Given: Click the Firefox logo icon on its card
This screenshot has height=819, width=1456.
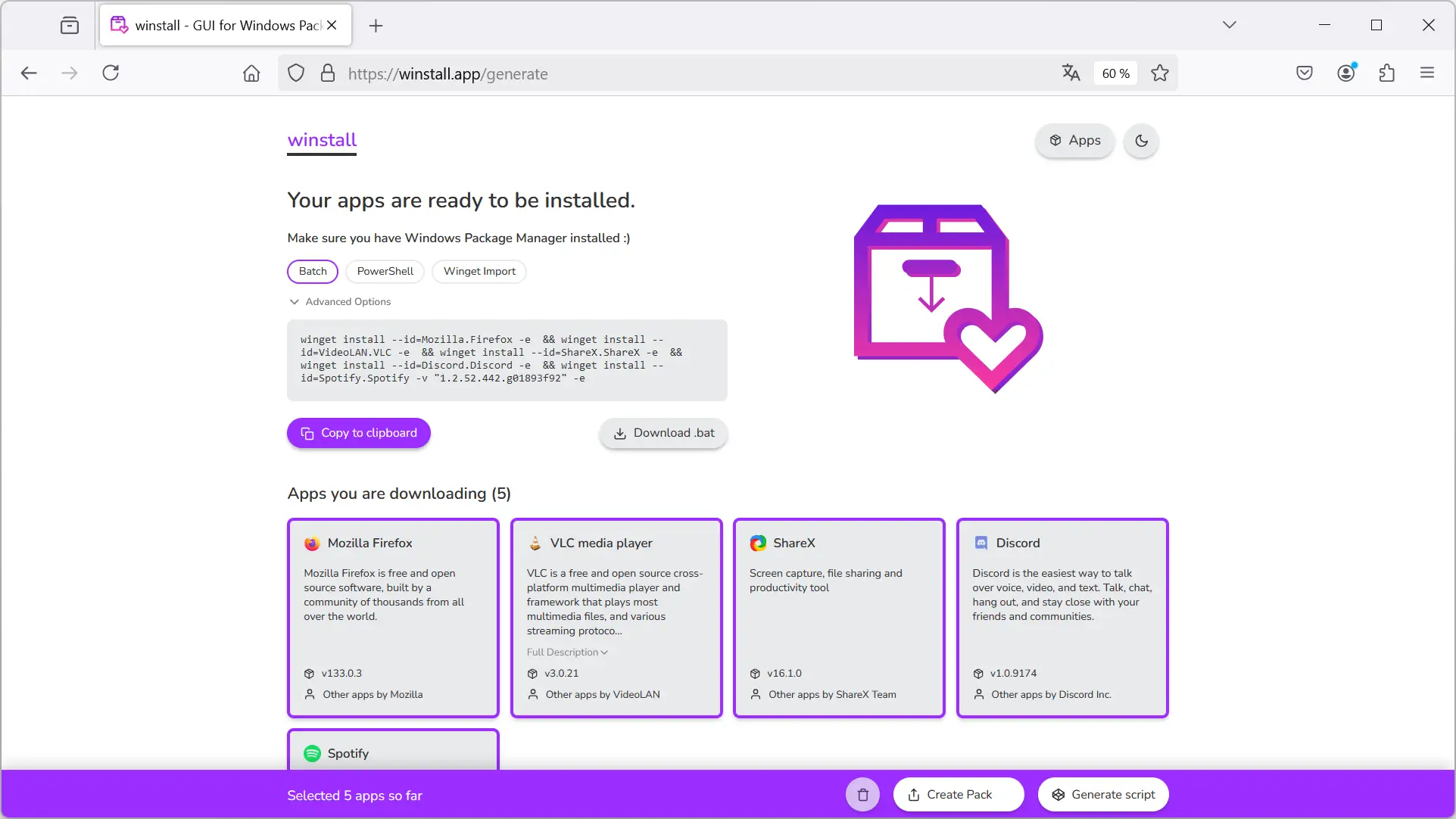Looking at the screenshot, I should click(312, 543).
